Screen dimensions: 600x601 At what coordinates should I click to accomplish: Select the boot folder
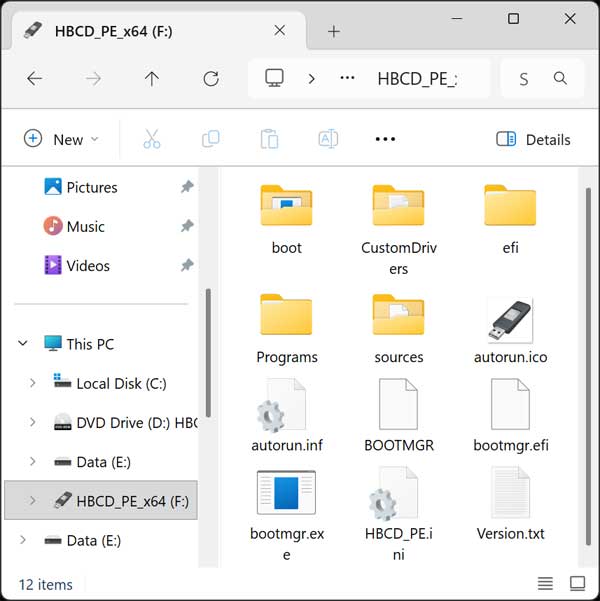tap(286, 220)
